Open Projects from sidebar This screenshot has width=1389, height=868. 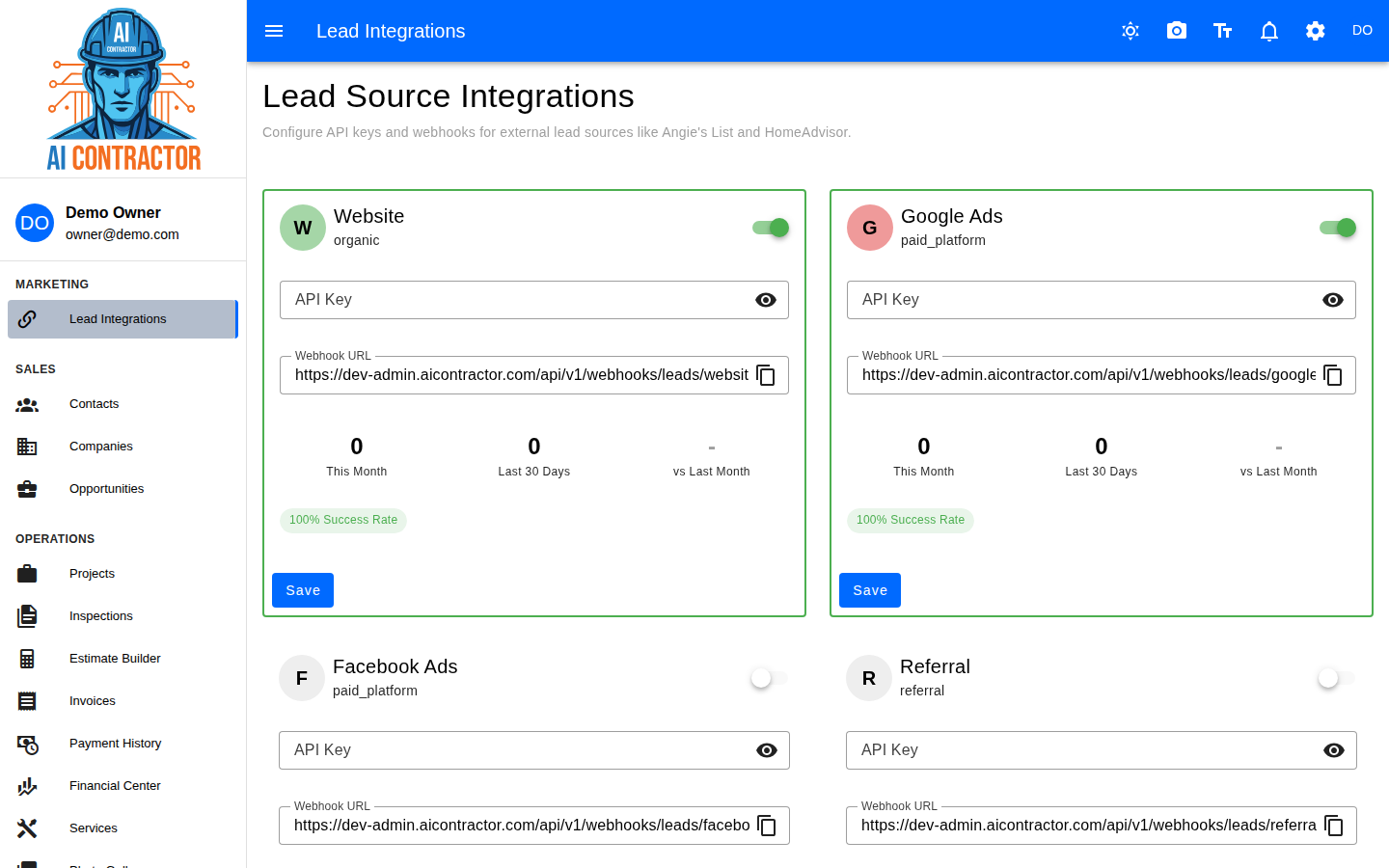click(123, 574)
